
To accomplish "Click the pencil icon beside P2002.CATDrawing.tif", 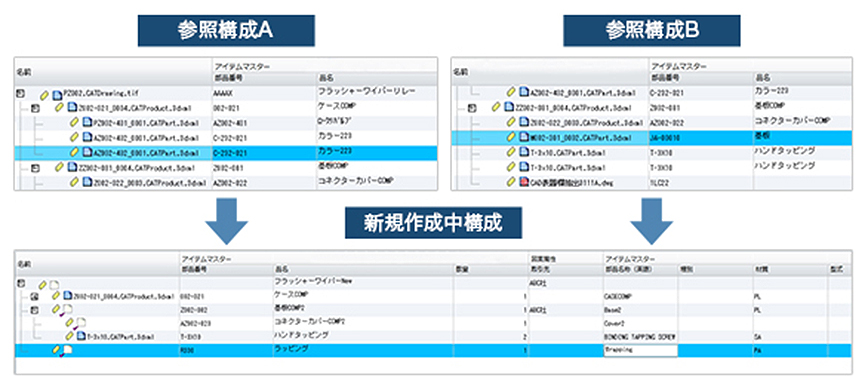I will [45, 95].
